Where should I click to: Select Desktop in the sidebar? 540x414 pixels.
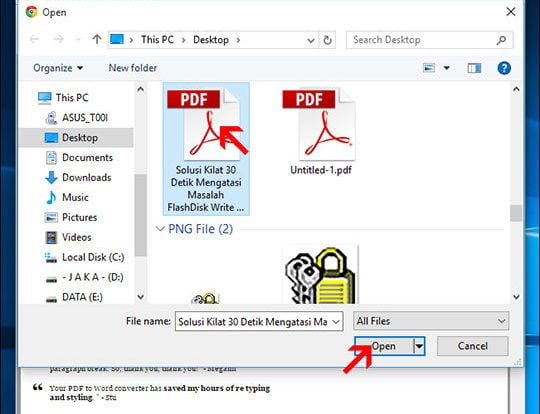point(76,138)
